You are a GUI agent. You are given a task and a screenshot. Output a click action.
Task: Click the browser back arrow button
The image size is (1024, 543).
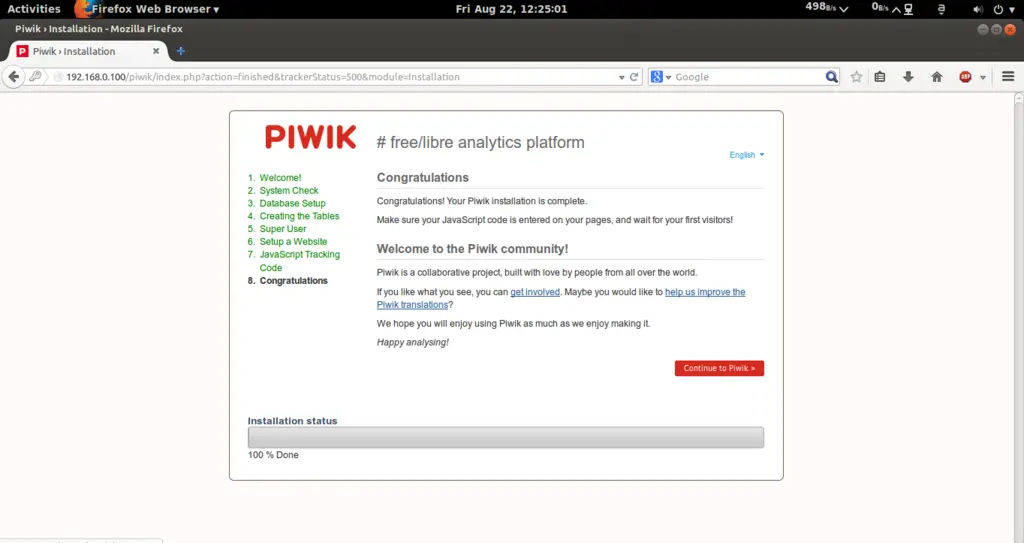pos(14,76)
